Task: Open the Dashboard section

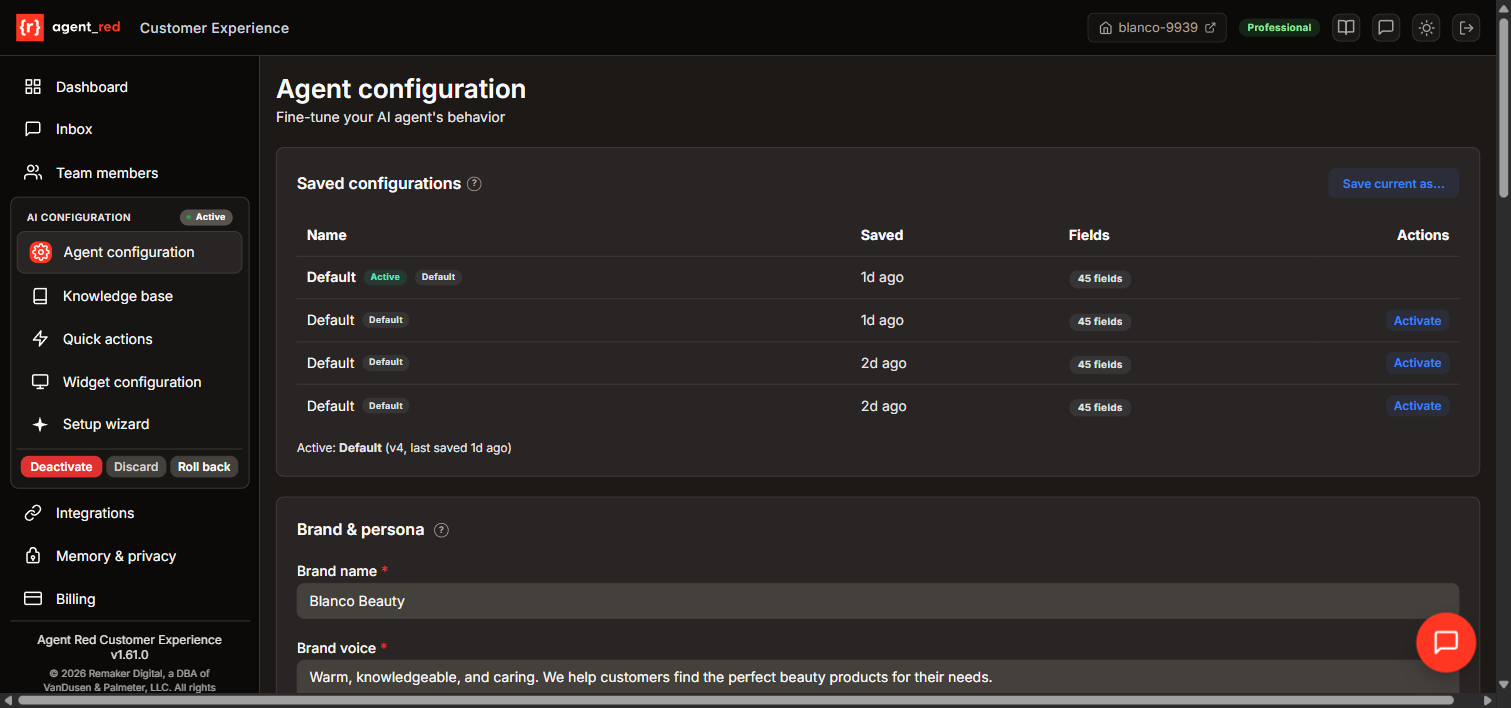Action: [x=92, y=87]
